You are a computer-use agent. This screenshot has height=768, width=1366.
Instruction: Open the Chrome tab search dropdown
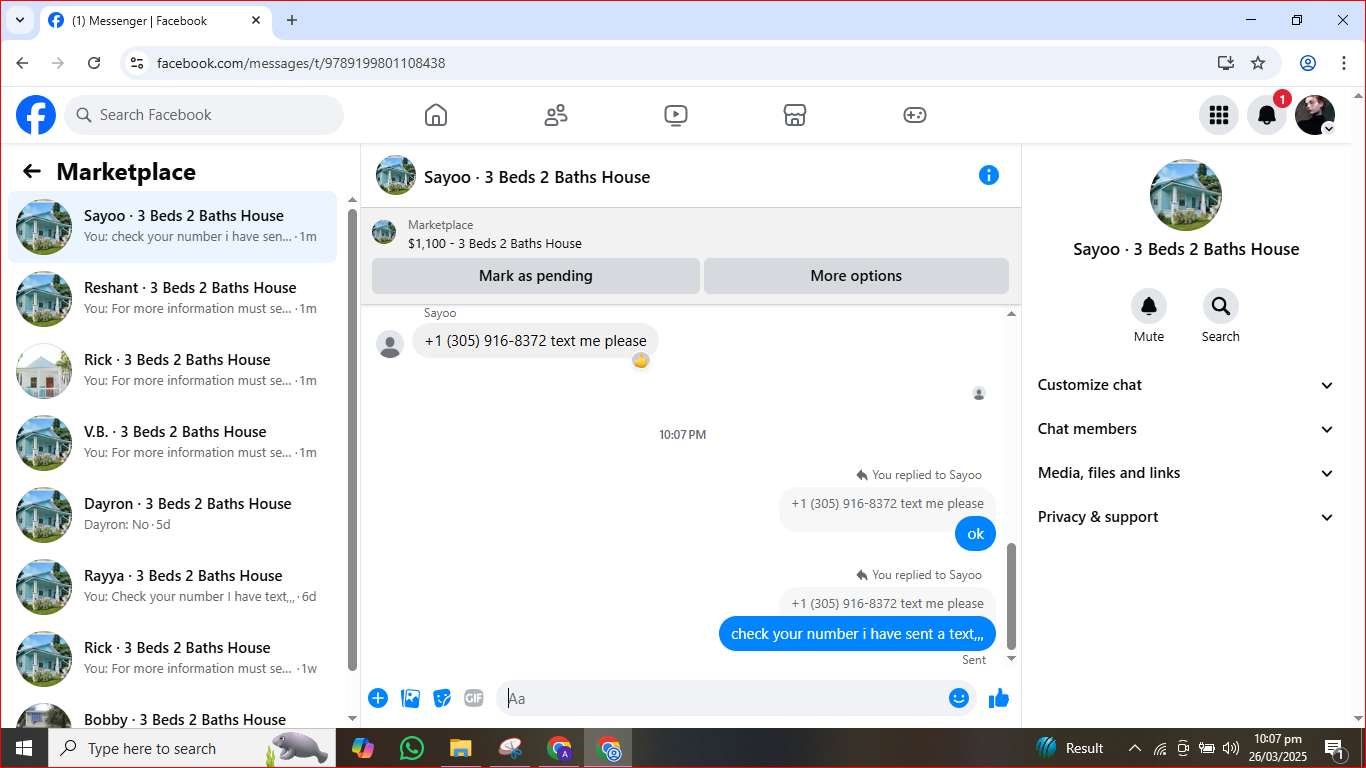[19, 20]
